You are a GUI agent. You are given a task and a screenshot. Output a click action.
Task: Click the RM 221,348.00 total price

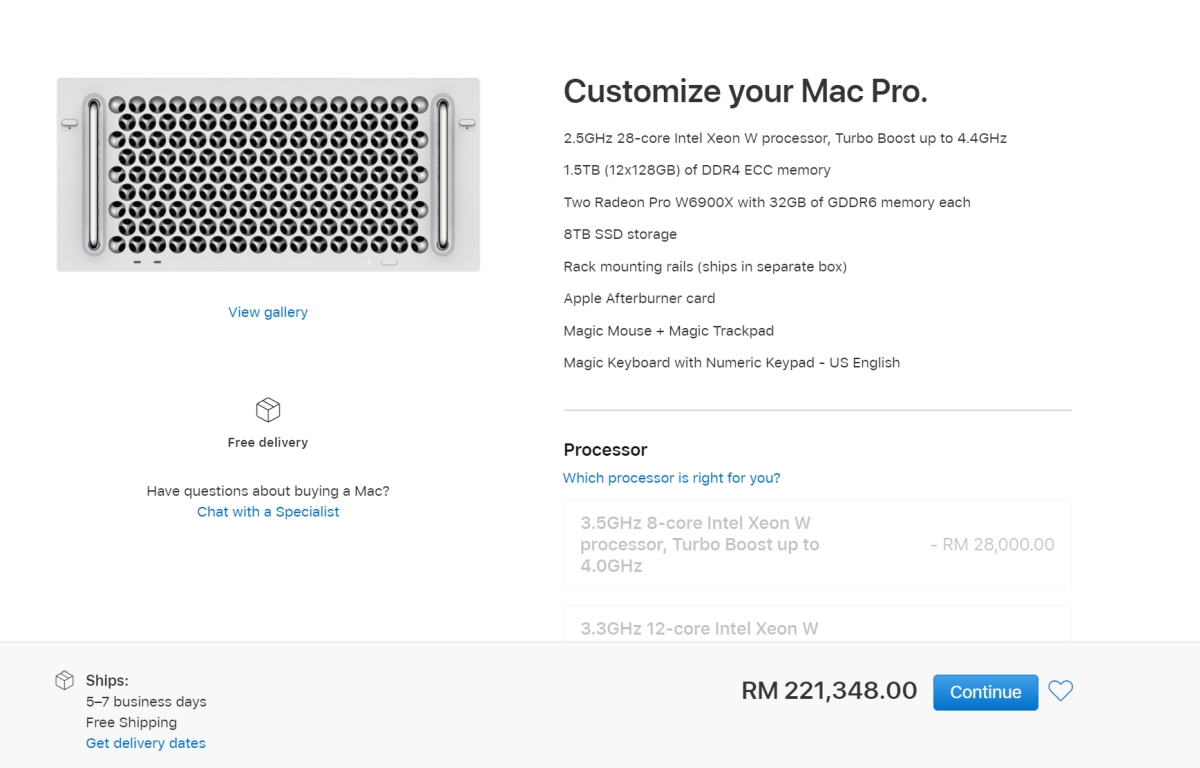pyautogui.click(x=828, y=691)
